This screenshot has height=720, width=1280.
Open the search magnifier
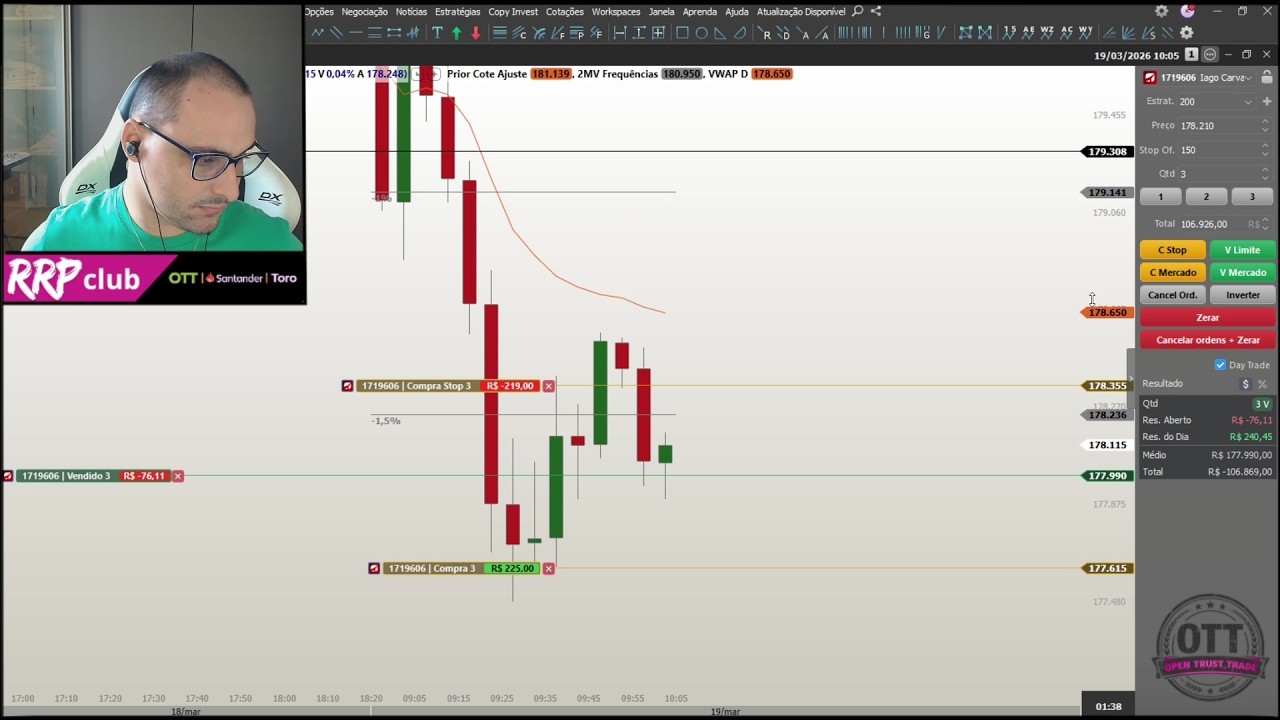point(857,11)
